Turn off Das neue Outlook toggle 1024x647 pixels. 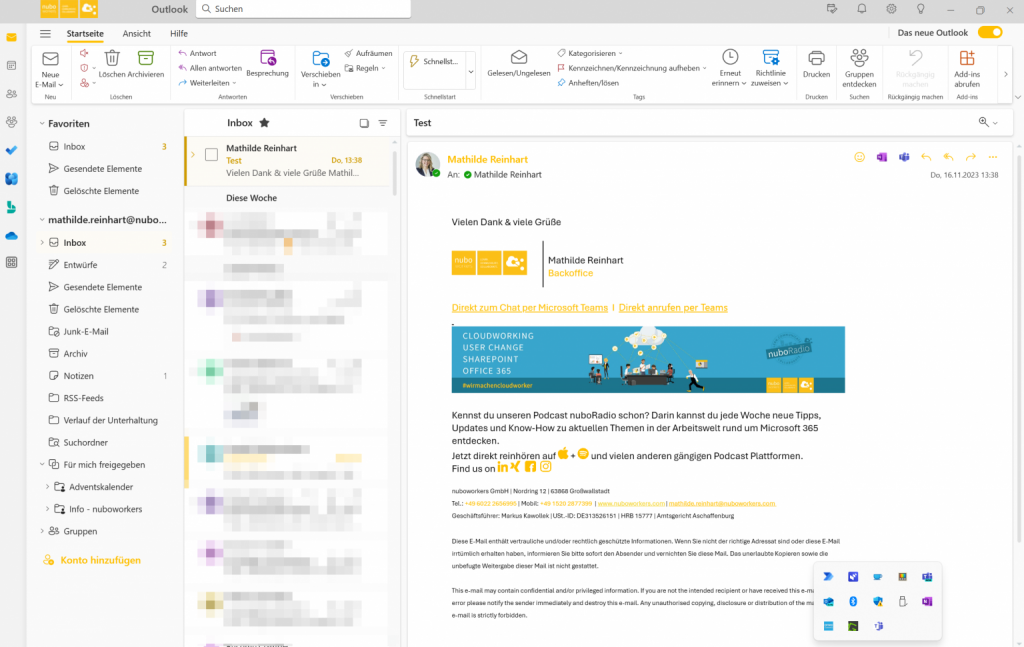point(990,33)
